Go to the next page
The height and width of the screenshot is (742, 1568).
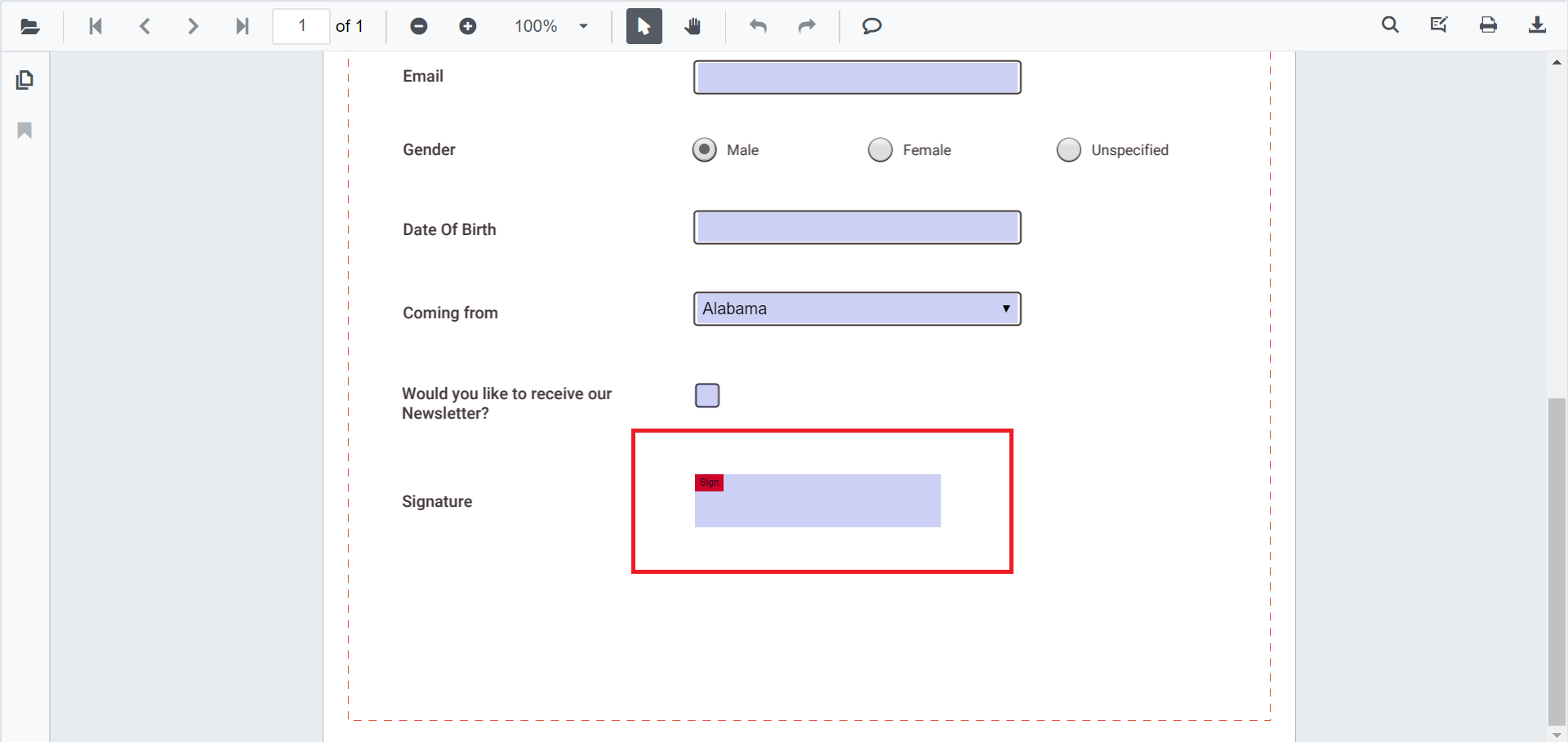tap(193, 26)
